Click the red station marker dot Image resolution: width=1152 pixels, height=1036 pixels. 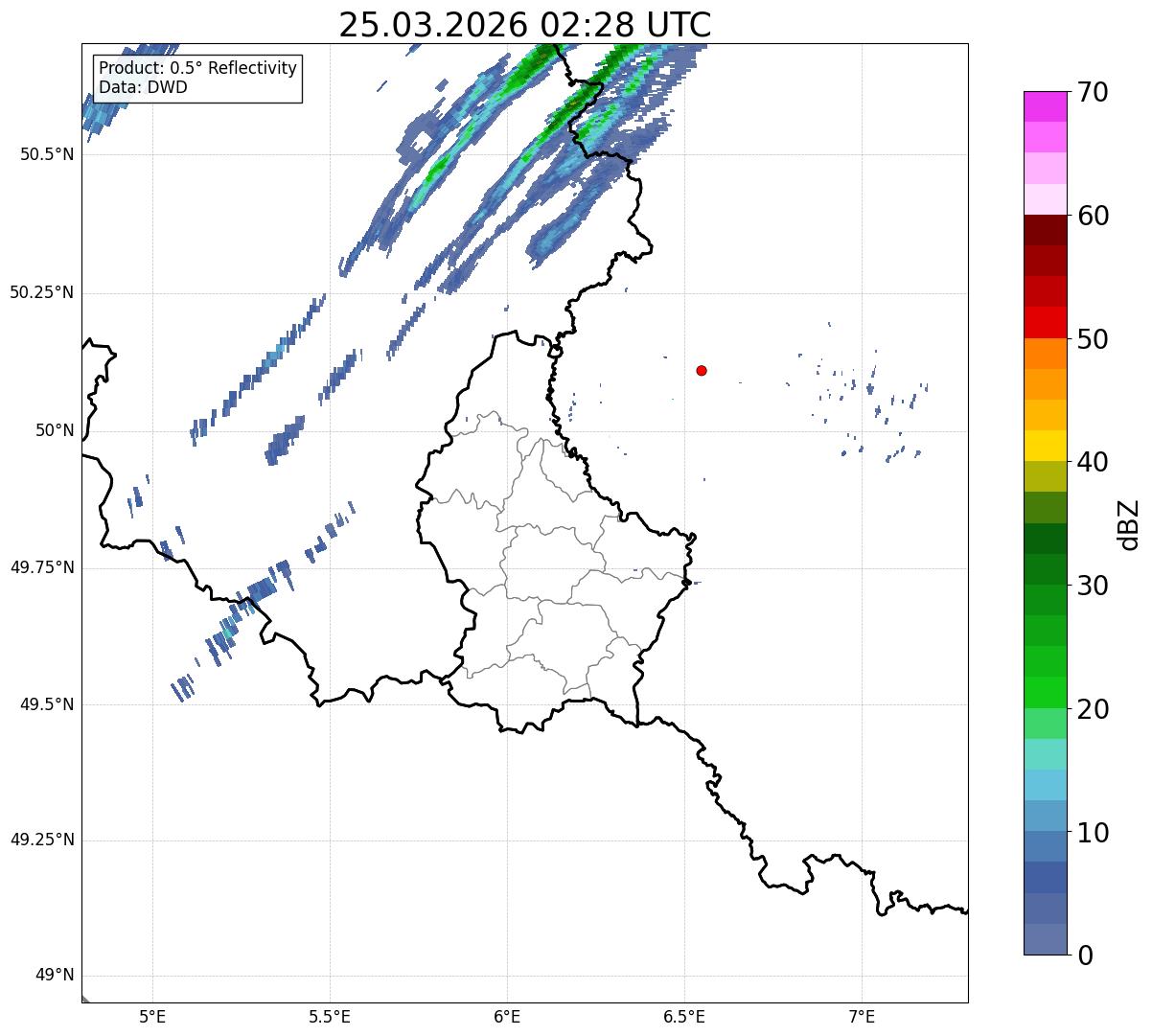tap(702, 370)
